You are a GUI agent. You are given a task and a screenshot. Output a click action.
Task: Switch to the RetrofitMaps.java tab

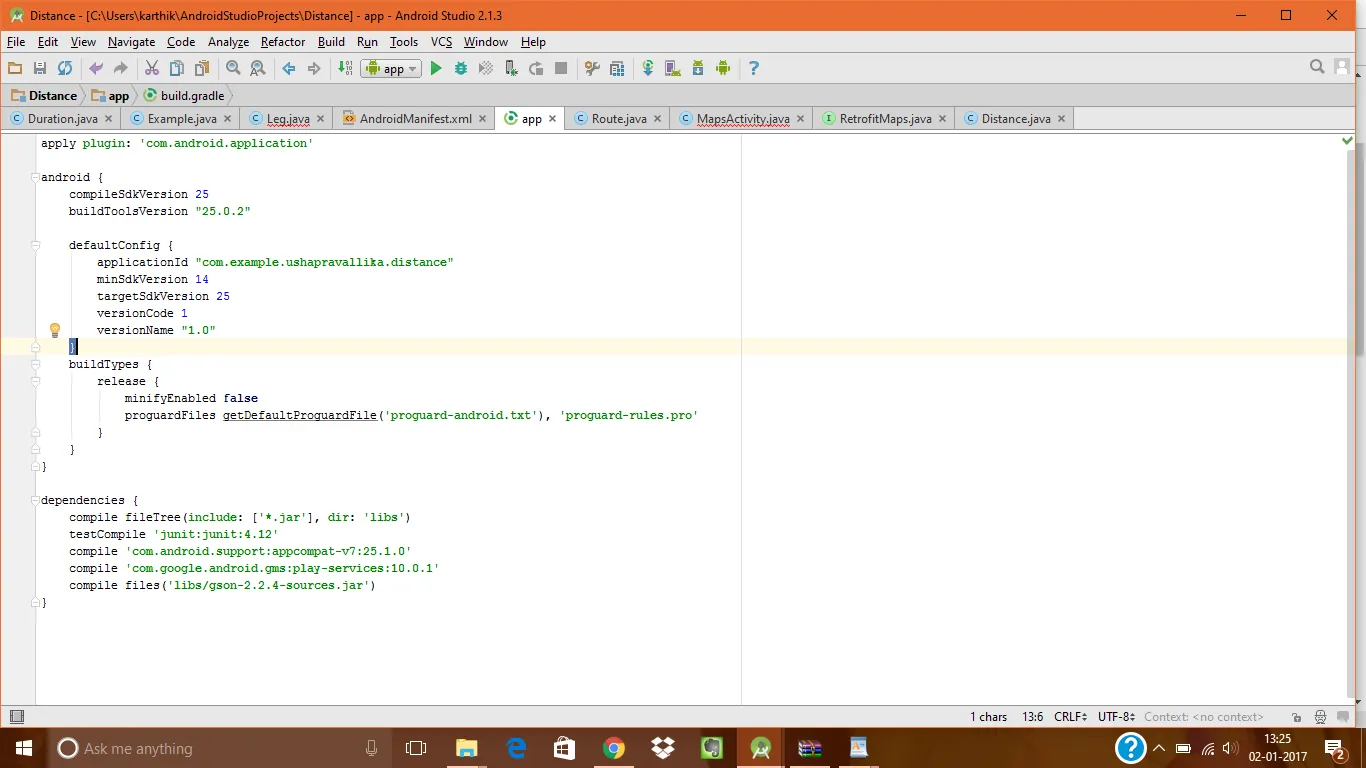[x=884, y=118]
